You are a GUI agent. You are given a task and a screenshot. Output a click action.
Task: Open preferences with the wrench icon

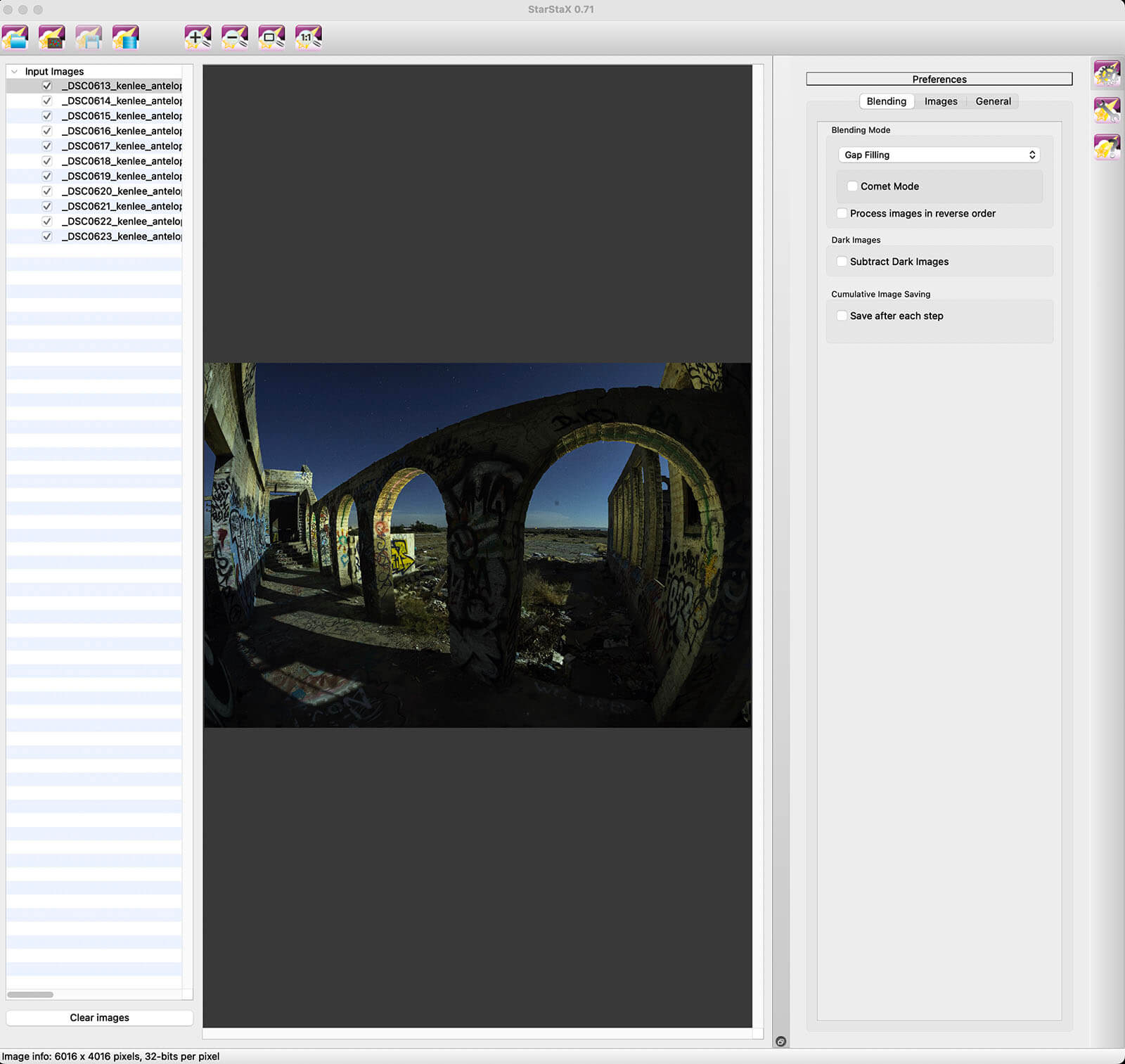[x=1106, y=110]
